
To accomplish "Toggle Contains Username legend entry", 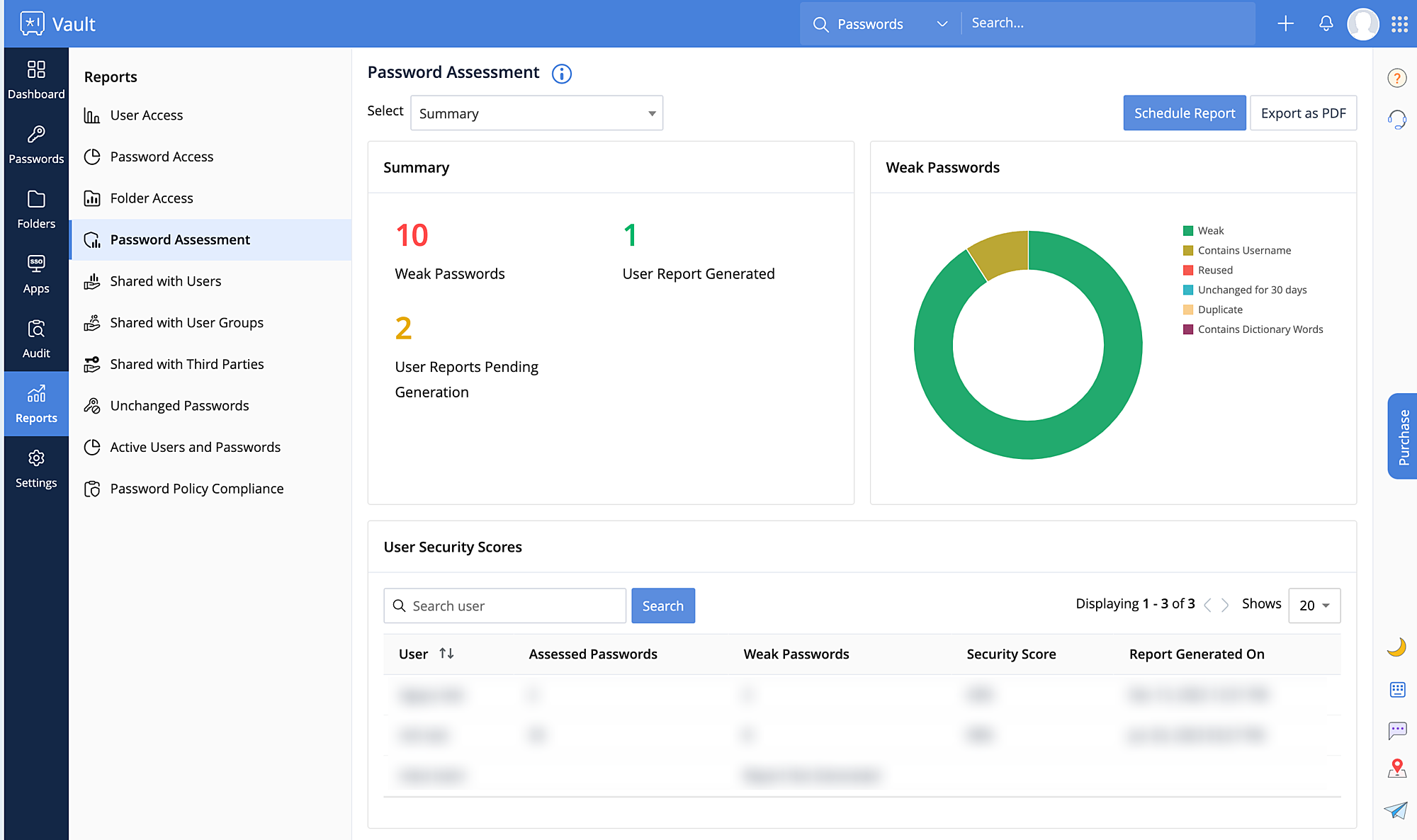I will click(x=1243, y=251).
